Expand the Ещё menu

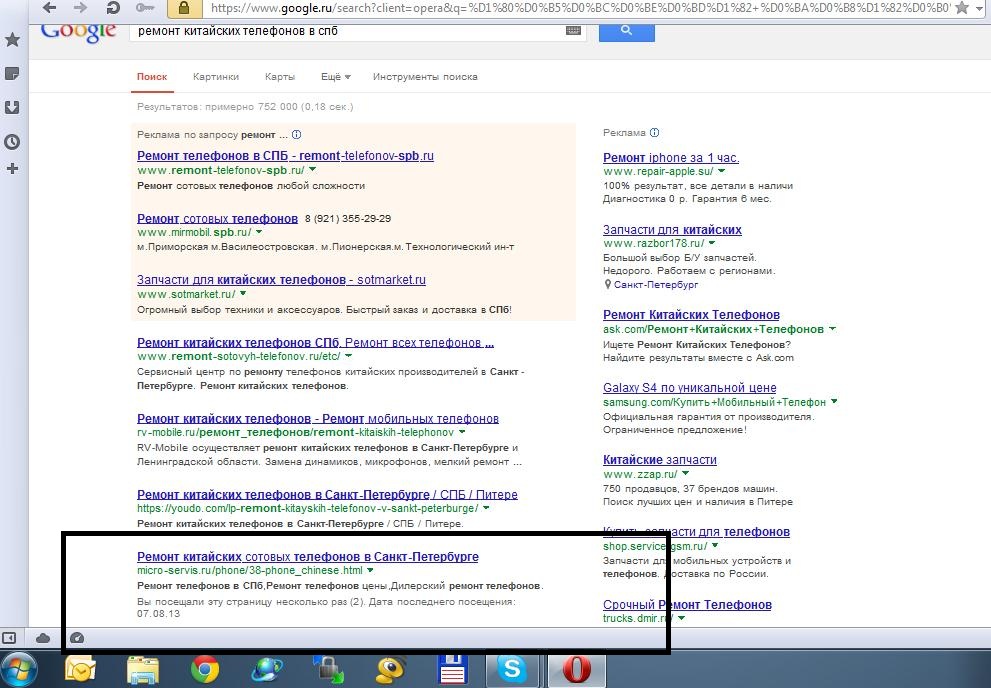pyautogui.click(x=336, y=76)
